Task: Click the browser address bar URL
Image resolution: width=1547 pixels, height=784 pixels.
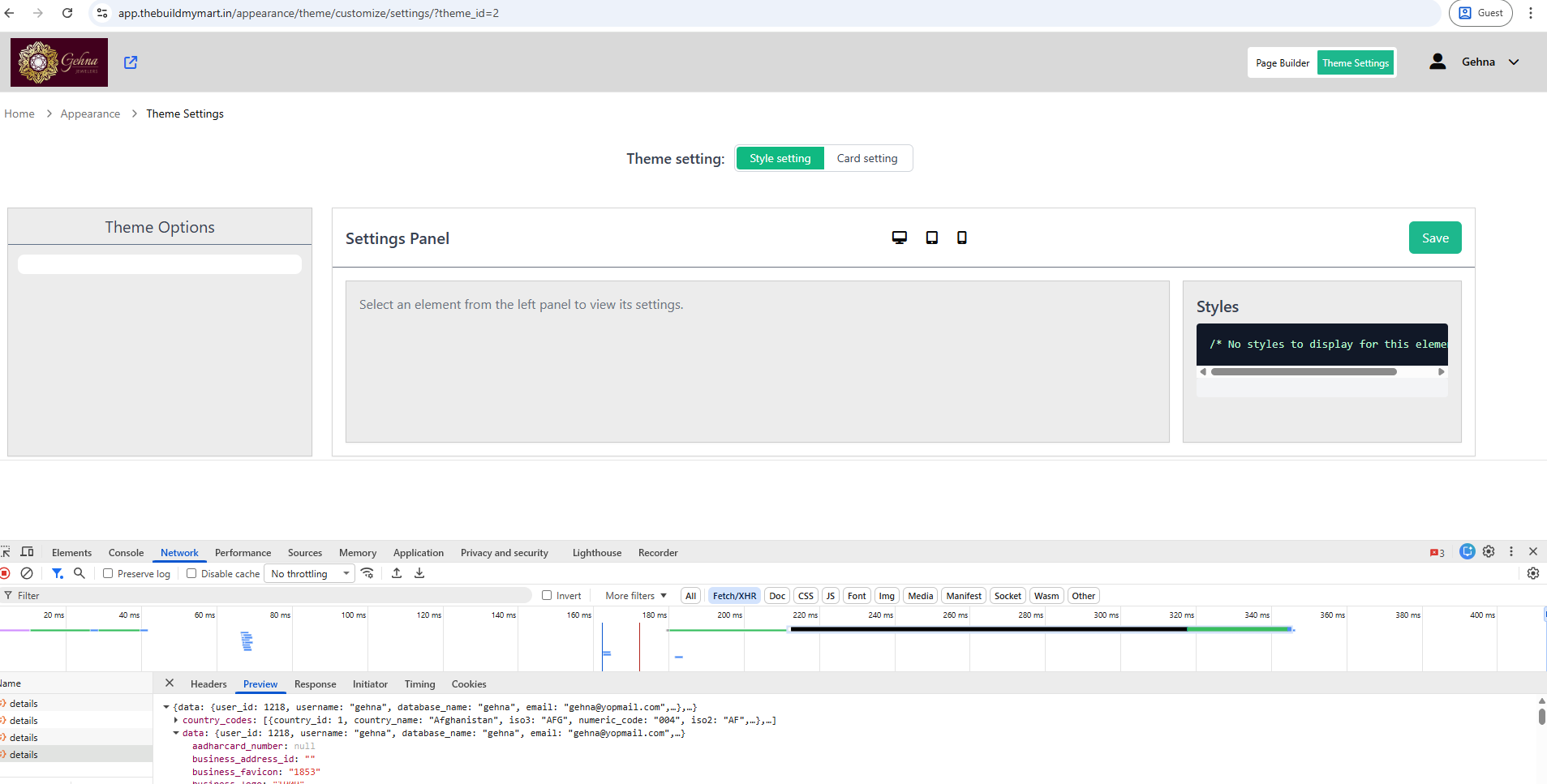Action: click(308, 13)
